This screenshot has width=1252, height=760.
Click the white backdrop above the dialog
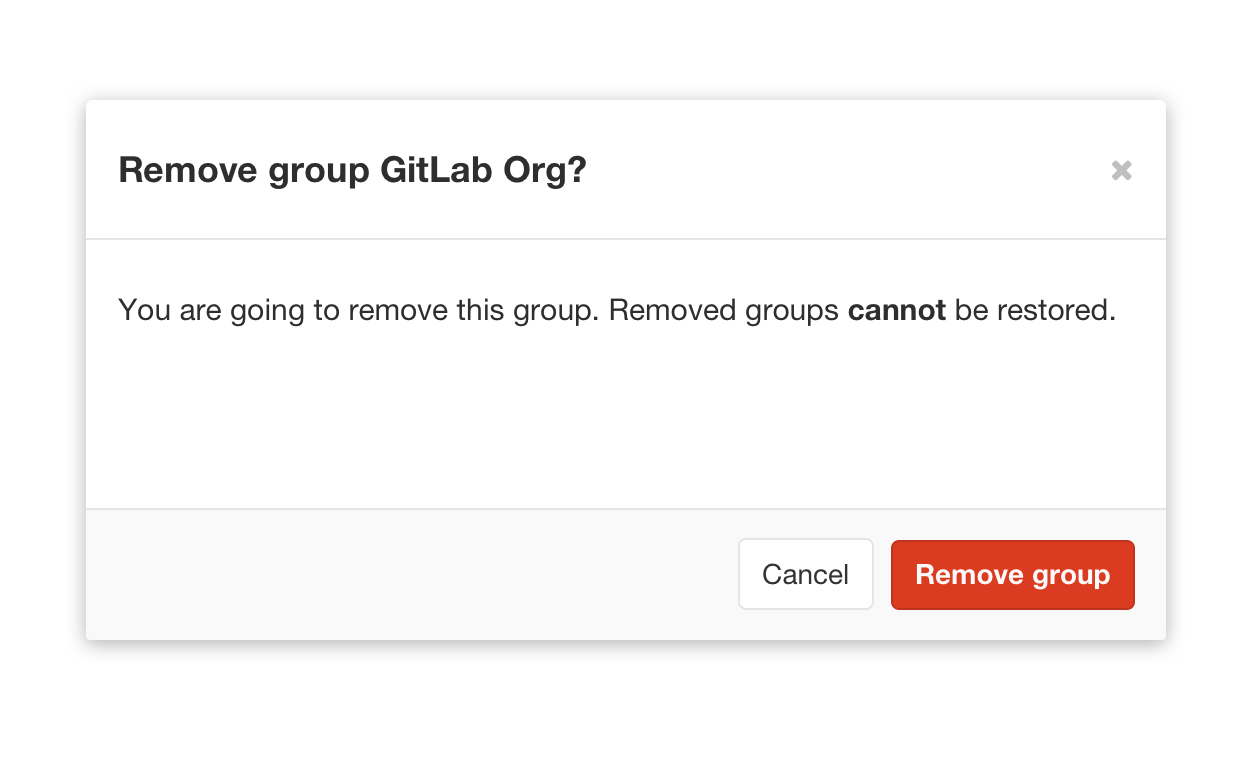[625, 50]
